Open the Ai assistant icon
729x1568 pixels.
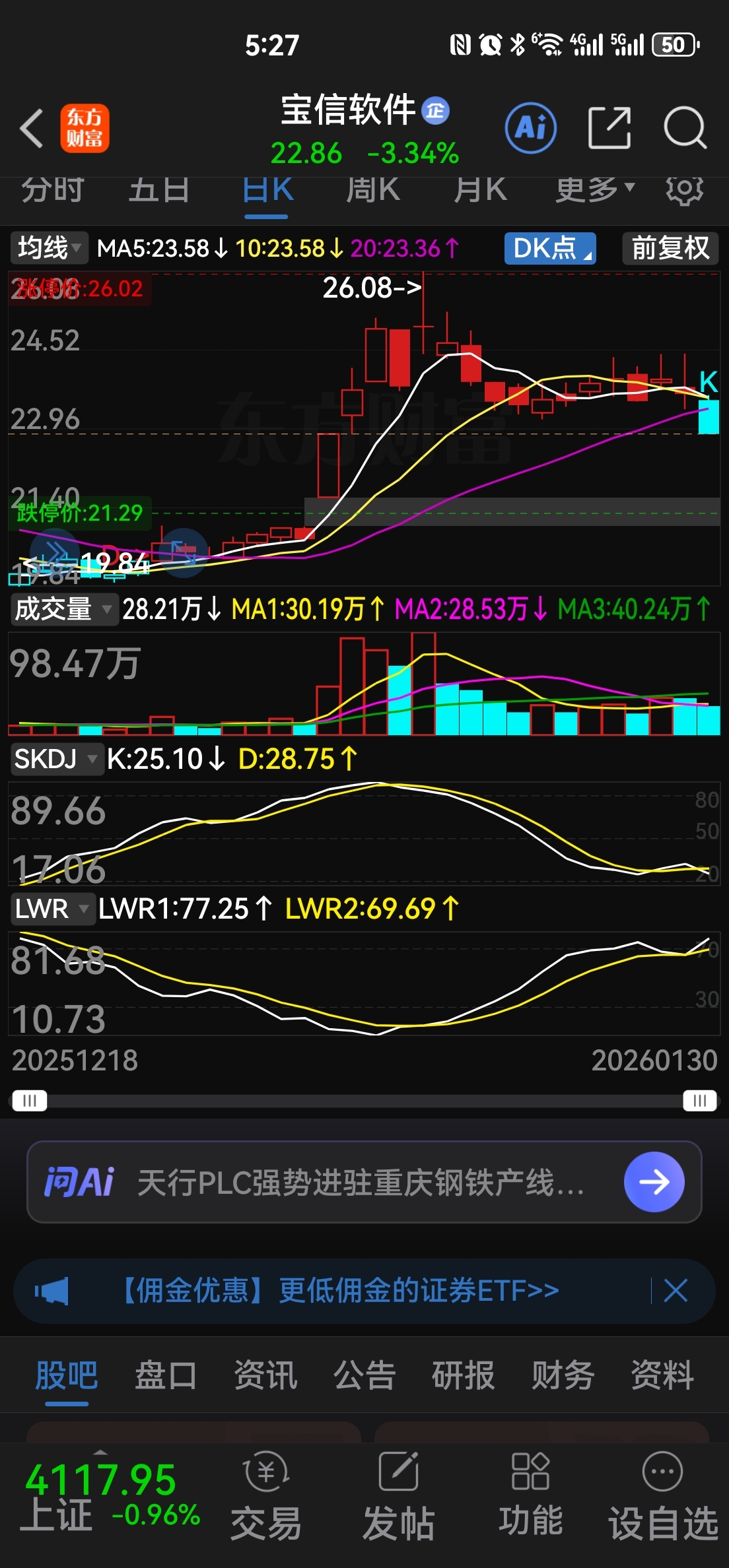[x=531, y=127]
